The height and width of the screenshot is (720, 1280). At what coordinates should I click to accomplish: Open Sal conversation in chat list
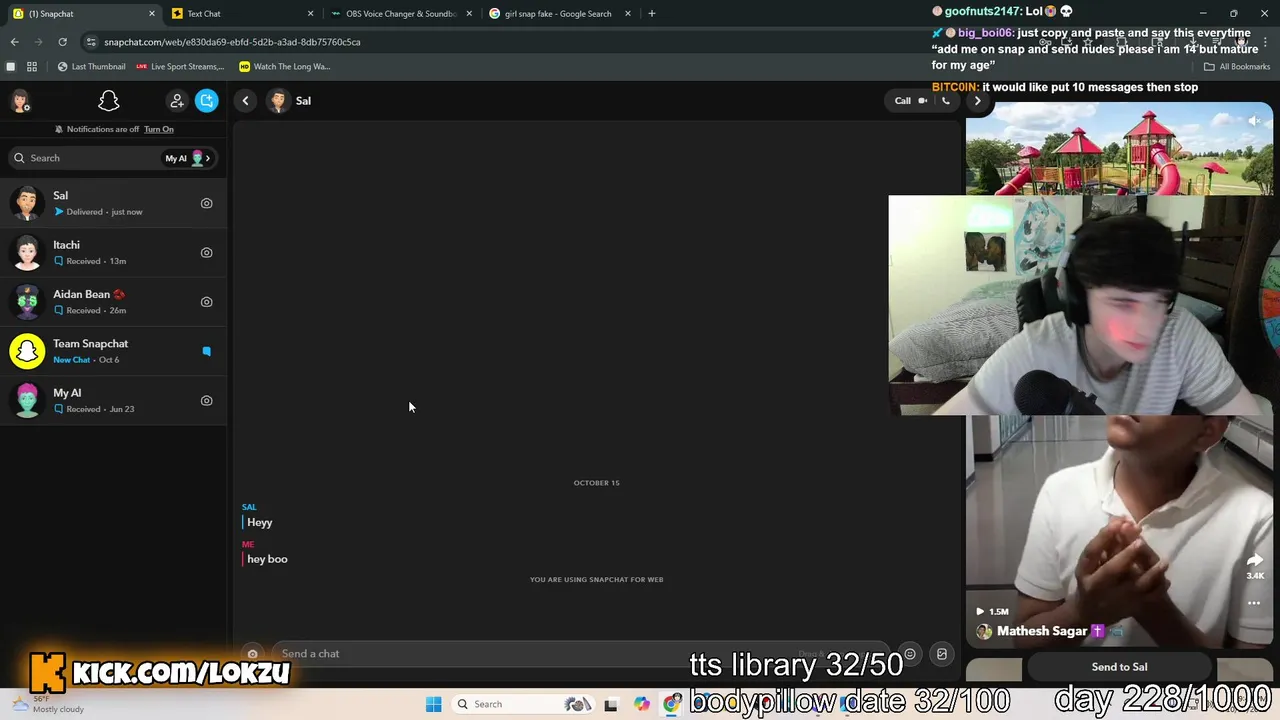pyautogui.click(x=114, y=203)
